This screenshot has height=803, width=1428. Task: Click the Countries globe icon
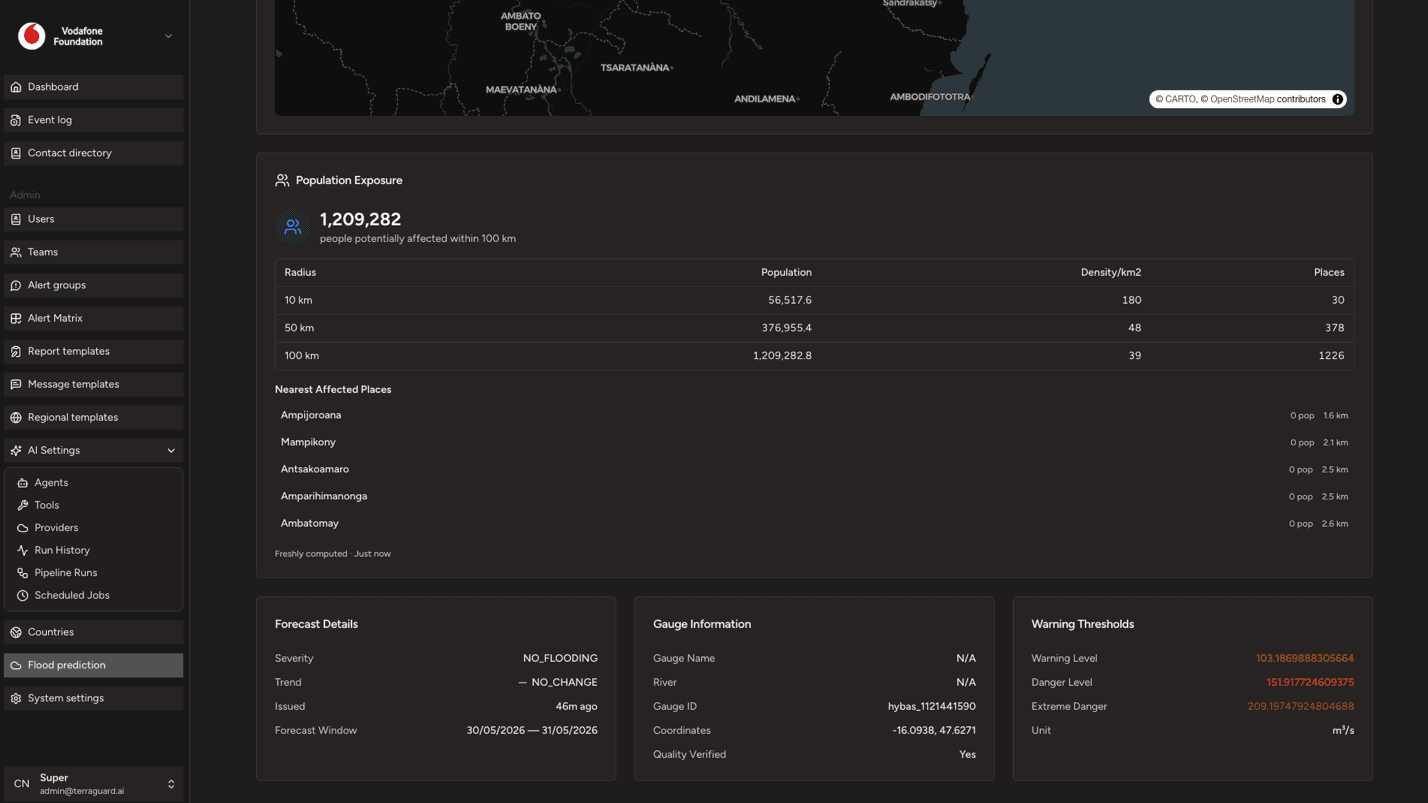pyautogui.click(x=16, y=632)
